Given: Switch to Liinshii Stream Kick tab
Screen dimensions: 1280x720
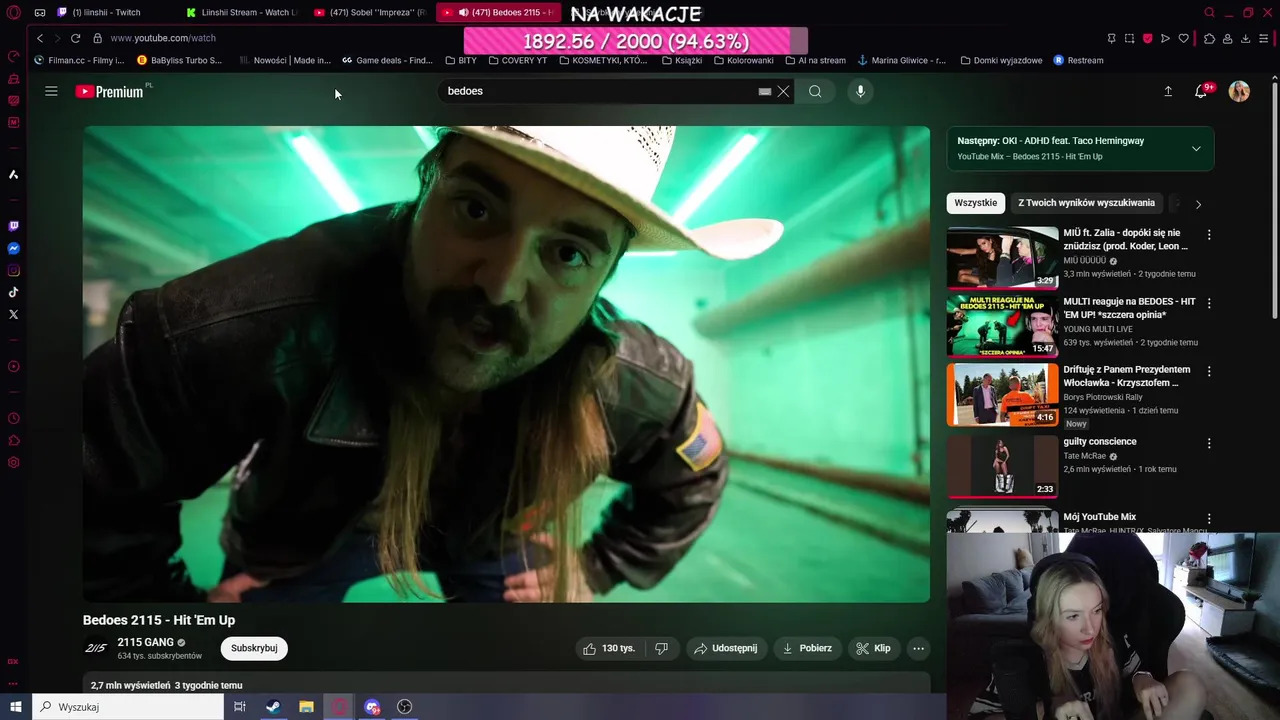Looking at the screenshot, I should [x=240, y=13].
